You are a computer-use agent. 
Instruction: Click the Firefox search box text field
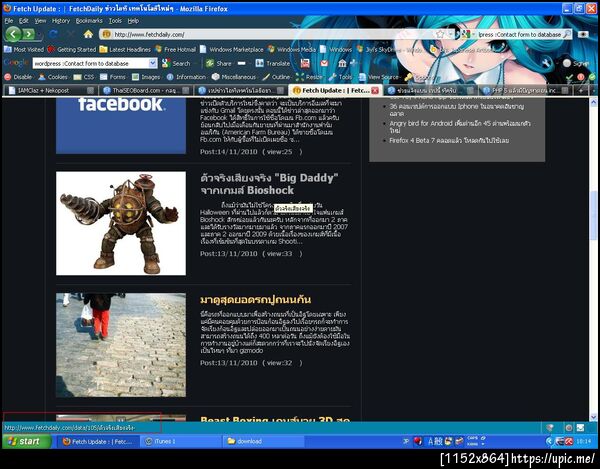coord(519,34)
